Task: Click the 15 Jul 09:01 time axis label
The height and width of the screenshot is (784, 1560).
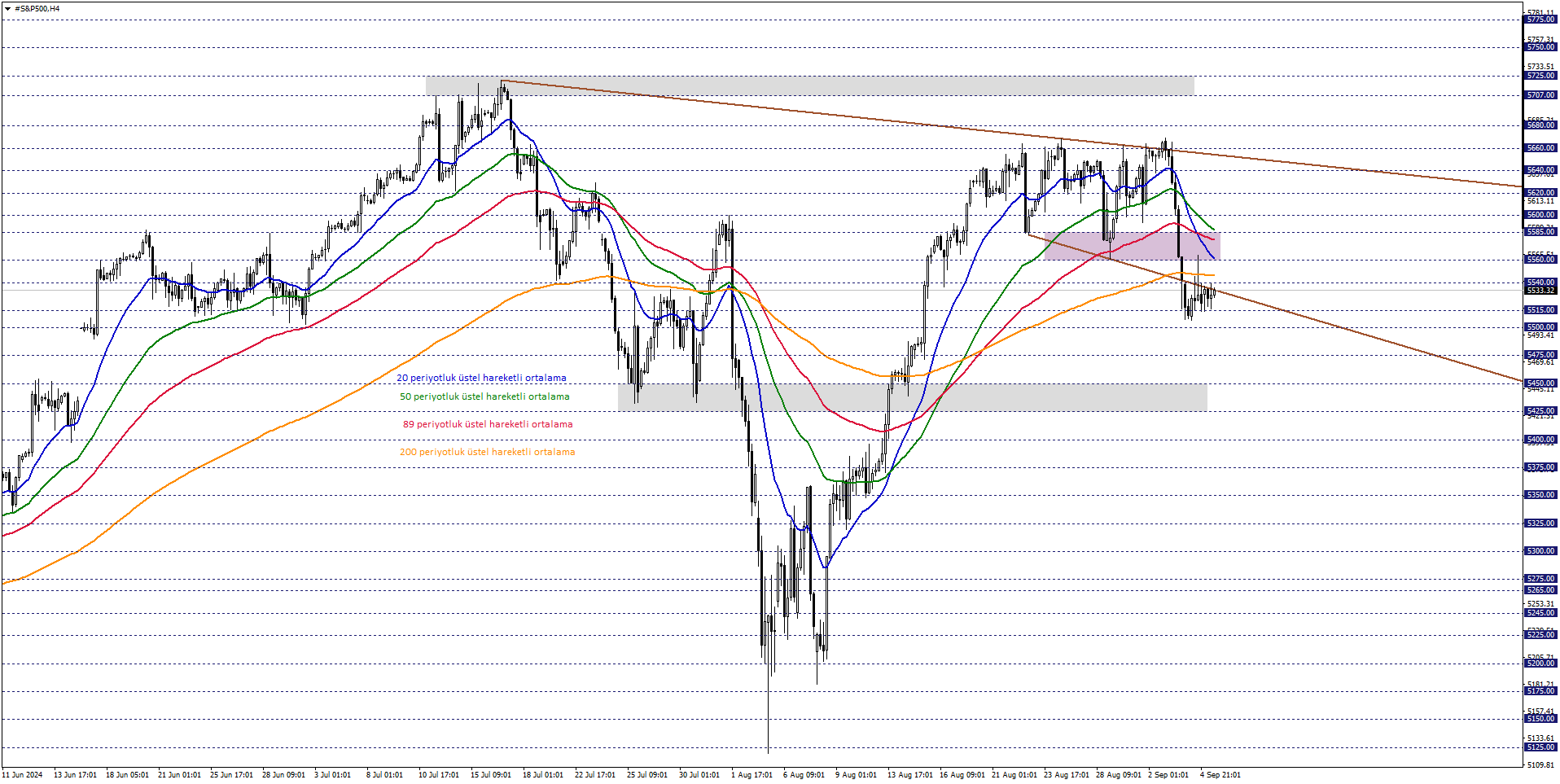Action: coord(491,775)
